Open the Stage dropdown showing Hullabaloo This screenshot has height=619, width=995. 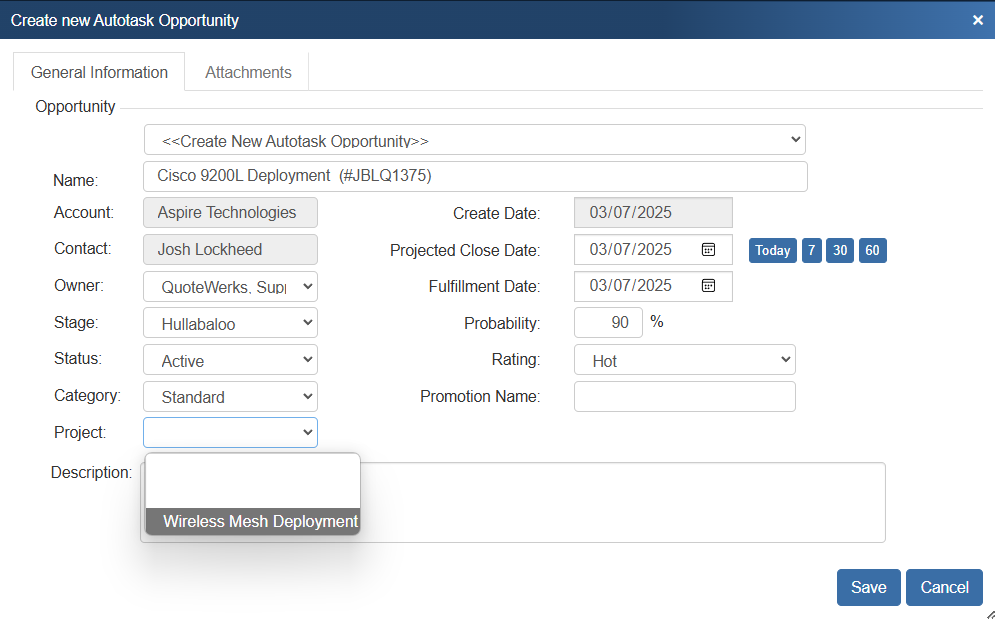[x=230, y=323]
